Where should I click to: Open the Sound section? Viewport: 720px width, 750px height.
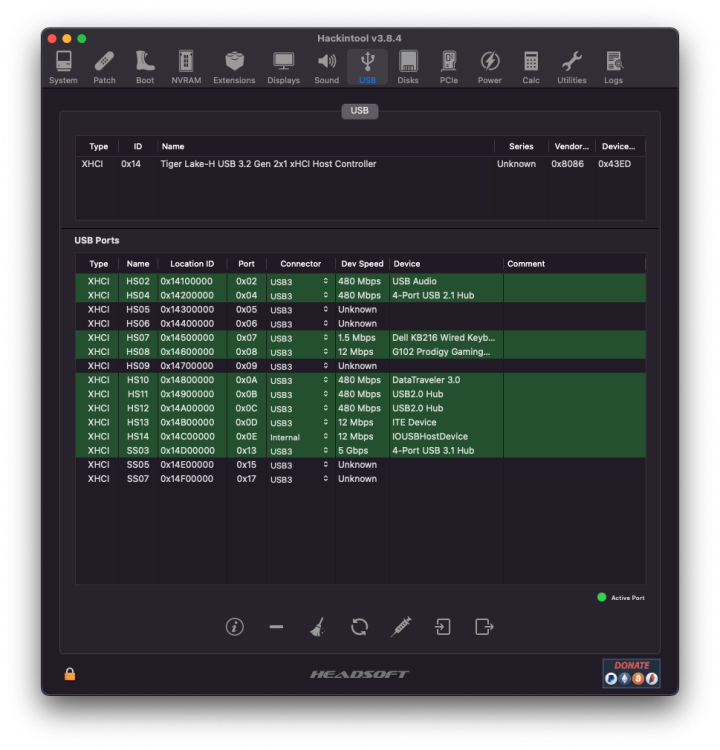(x=327, y=67)
